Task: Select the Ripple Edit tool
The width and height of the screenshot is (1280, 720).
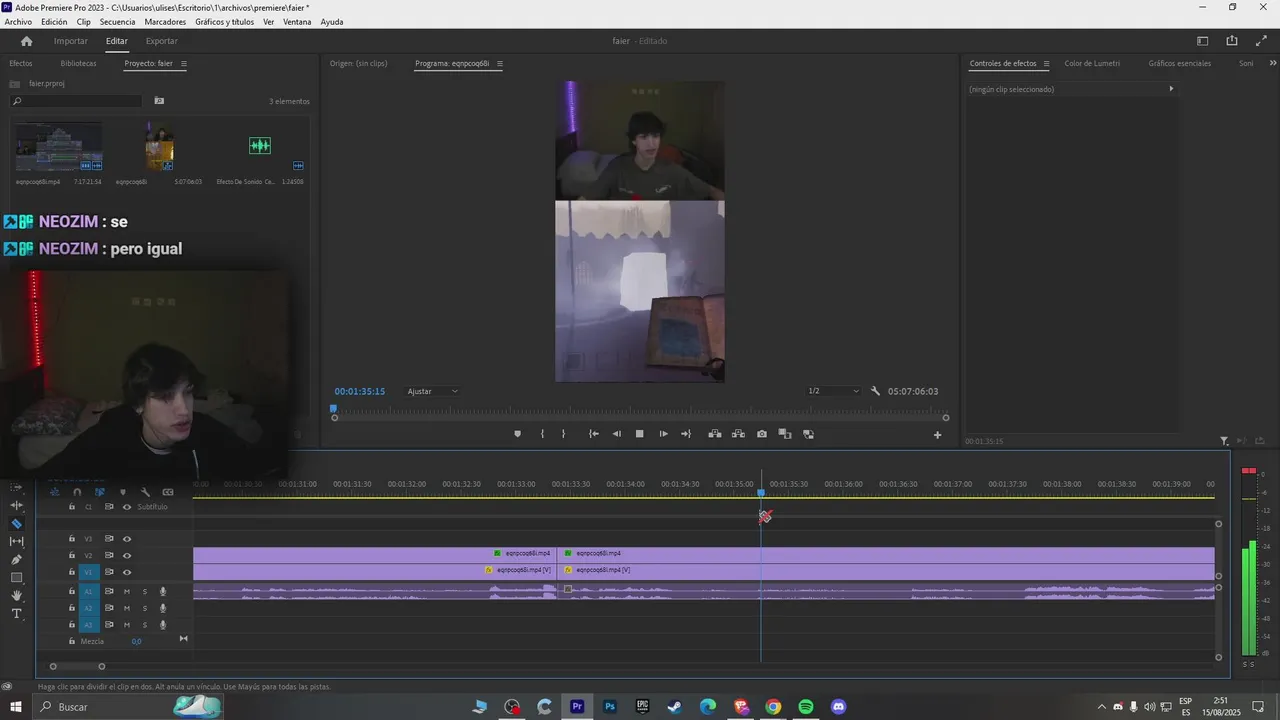Action: (16, 505)
